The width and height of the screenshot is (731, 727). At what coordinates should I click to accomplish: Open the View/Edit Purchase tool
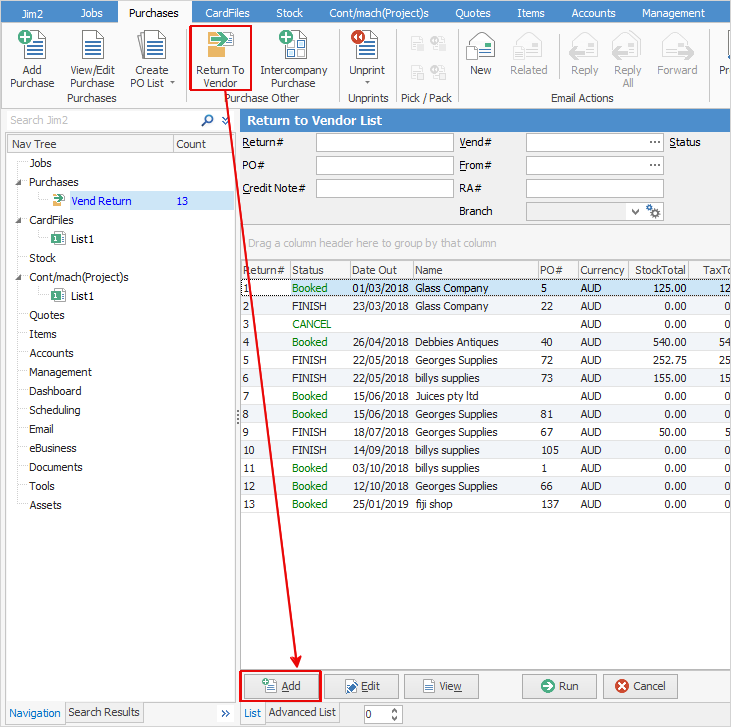pyautogui.click(x=92, y=59)
